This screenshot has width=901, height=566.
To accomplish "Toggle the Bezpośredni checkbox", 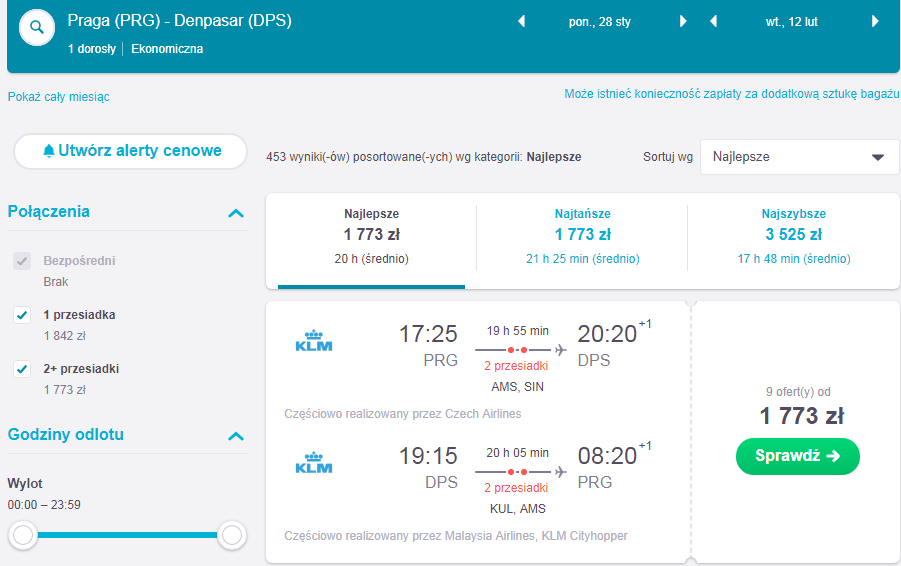I will point(22,261).
